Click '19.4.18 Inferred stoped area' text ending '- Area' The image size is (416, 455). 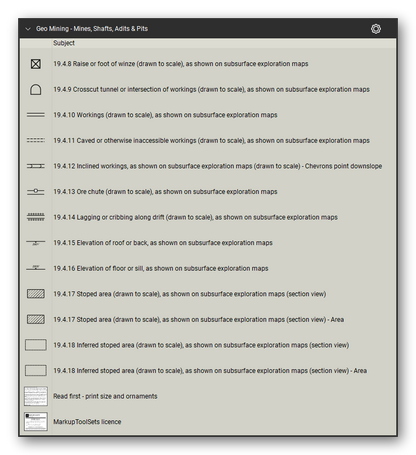click(x=210, y=370)
